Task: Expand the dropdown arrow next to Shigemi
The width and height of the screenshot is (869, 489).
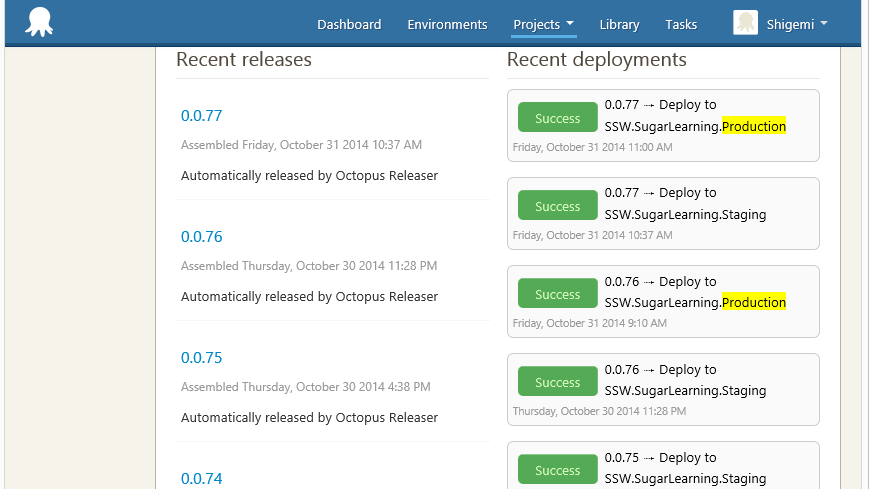Action: 824,23
